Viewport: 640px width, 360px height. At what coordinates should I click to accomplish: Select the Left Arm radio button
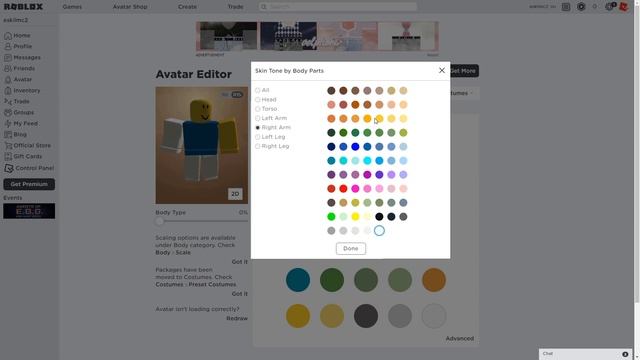click(x=258, y=118)
